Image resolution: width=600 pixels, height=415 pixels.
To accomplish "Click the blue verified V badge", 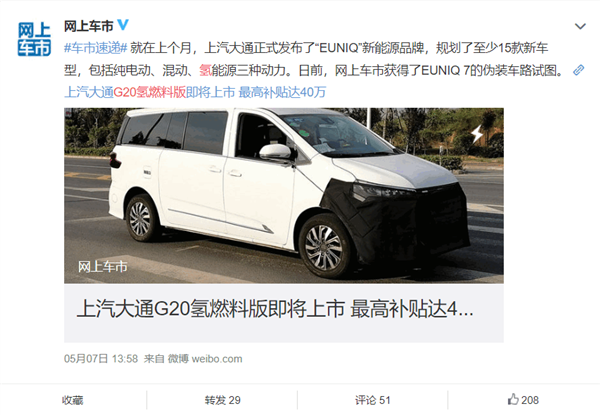I will (123, 25).
